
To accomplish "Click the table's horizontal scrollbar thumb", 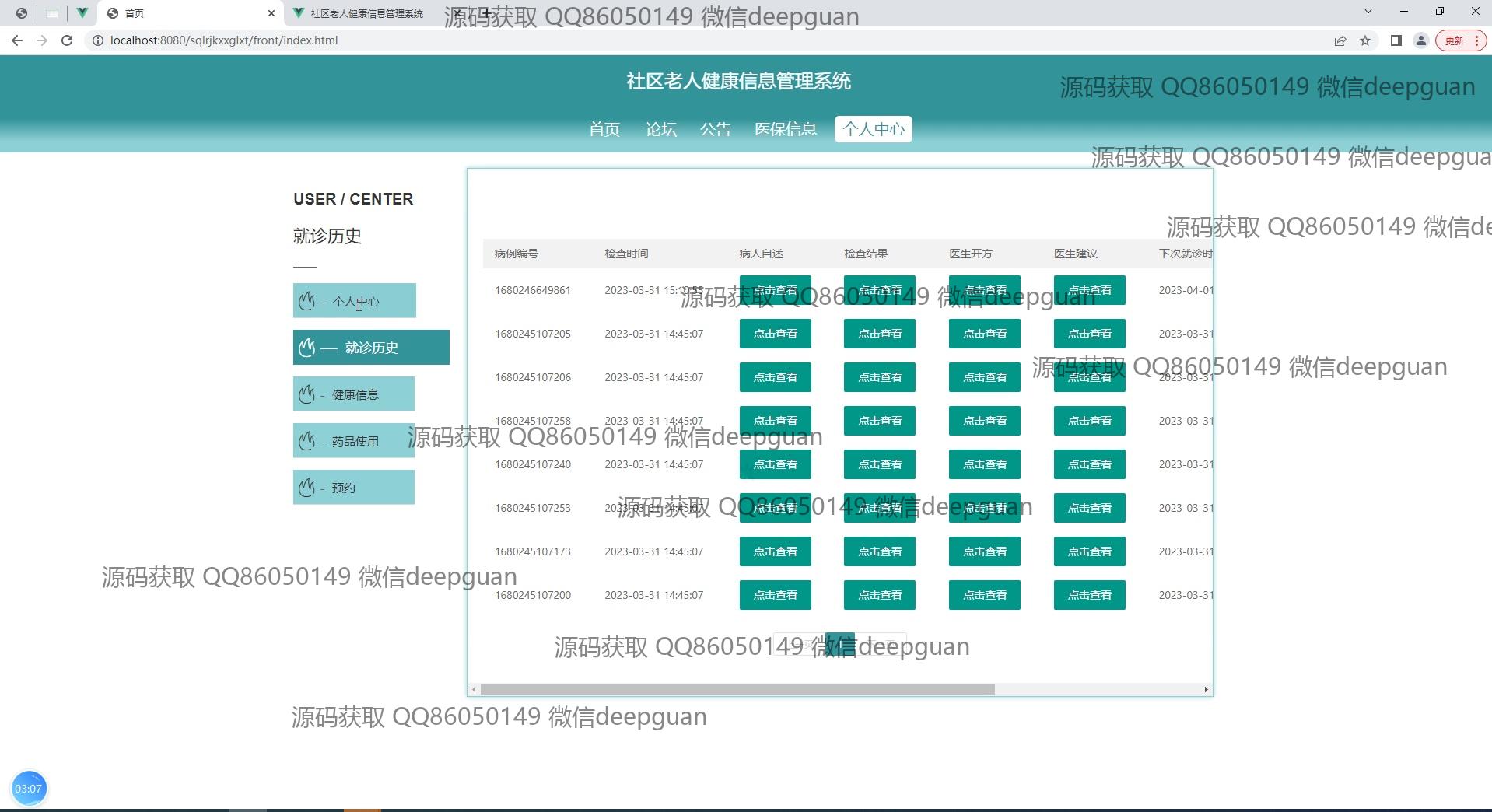I will (x=737, y=689).
